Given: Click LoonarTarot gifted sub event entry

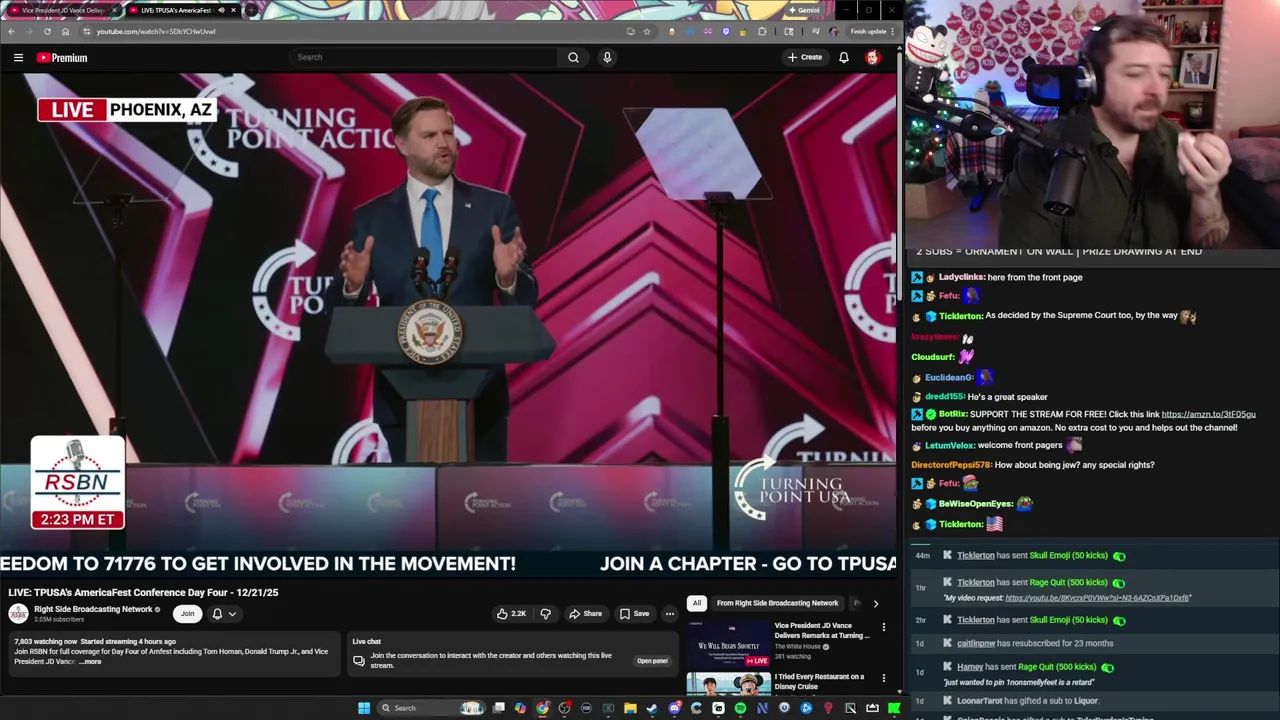Looking at the screenshot, I should [1095, 701].
